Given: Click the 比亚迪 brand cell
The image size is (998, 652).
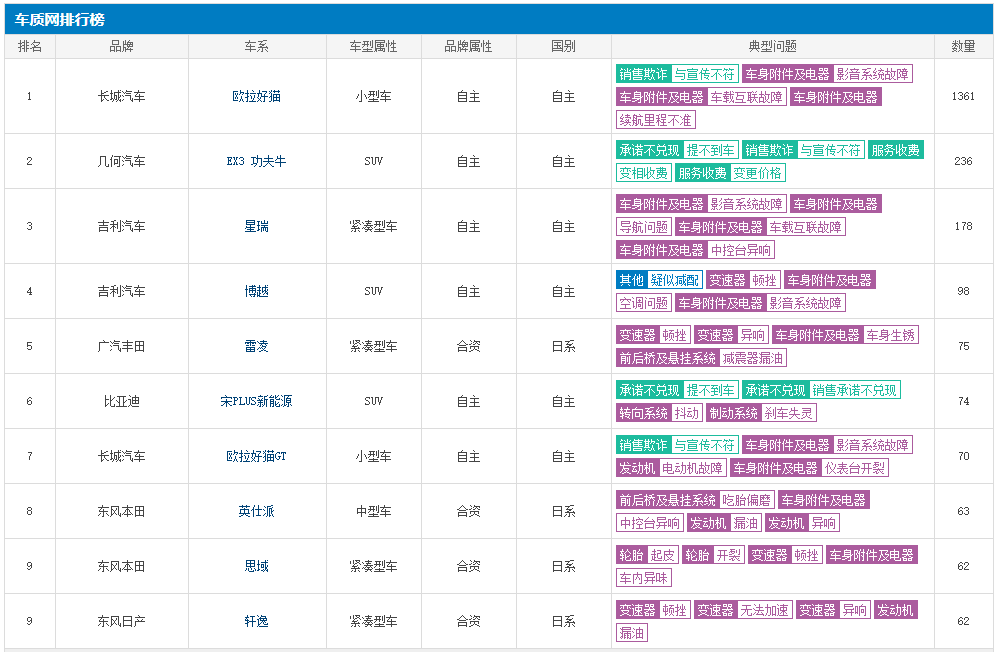Looking at the screenshot, I should pyautogui.click(x=122, y=401).
